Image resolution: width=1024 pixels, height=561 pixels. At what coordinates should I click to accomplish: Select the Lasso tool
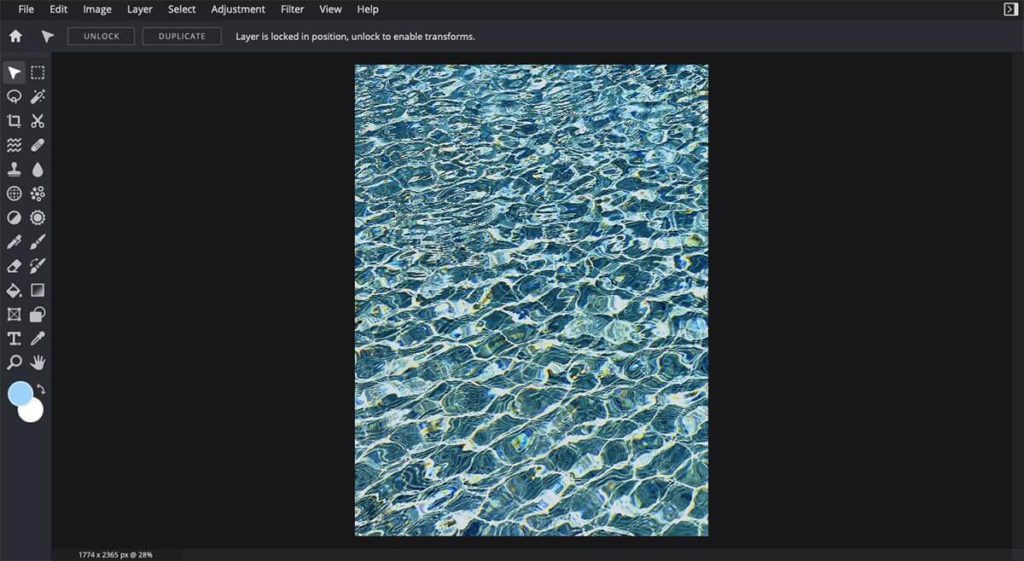point(14,97)
